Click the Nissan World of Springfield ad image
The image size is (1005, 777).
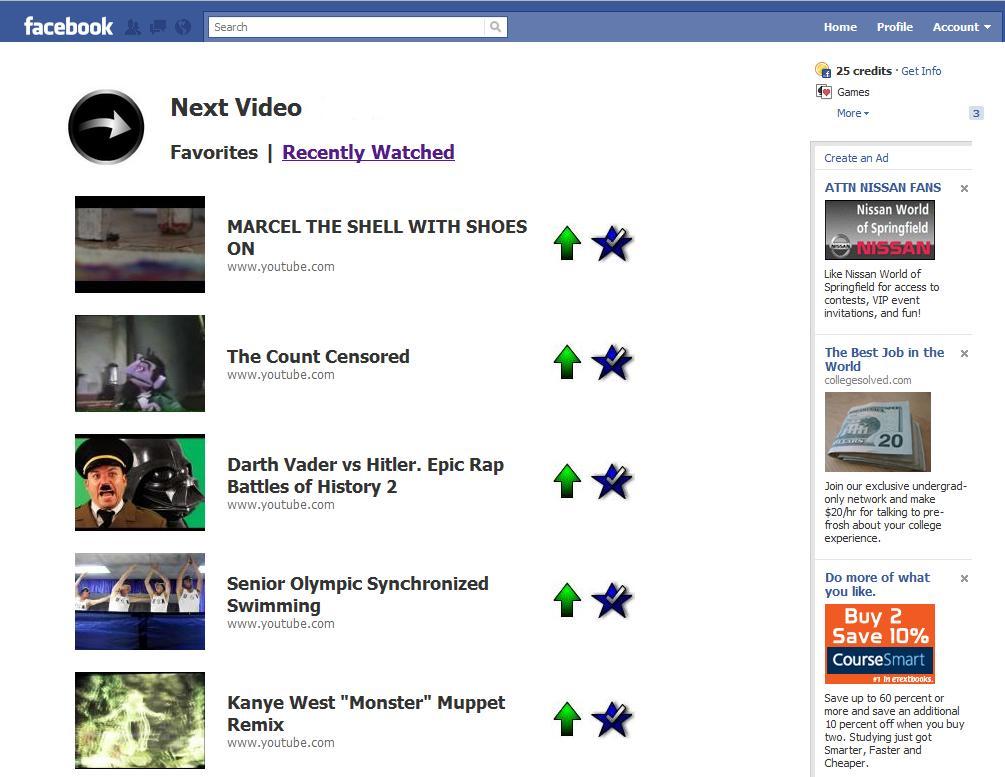coord(879,230)
